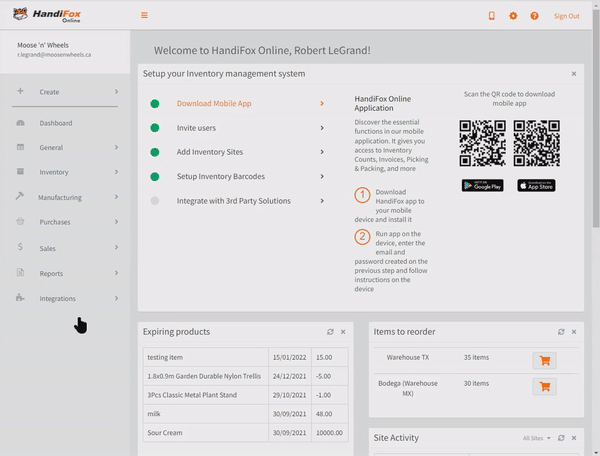Refresh the Items to reorder panel
The width and height of the screenshot is (600, 456).
[x=560, y=332]
